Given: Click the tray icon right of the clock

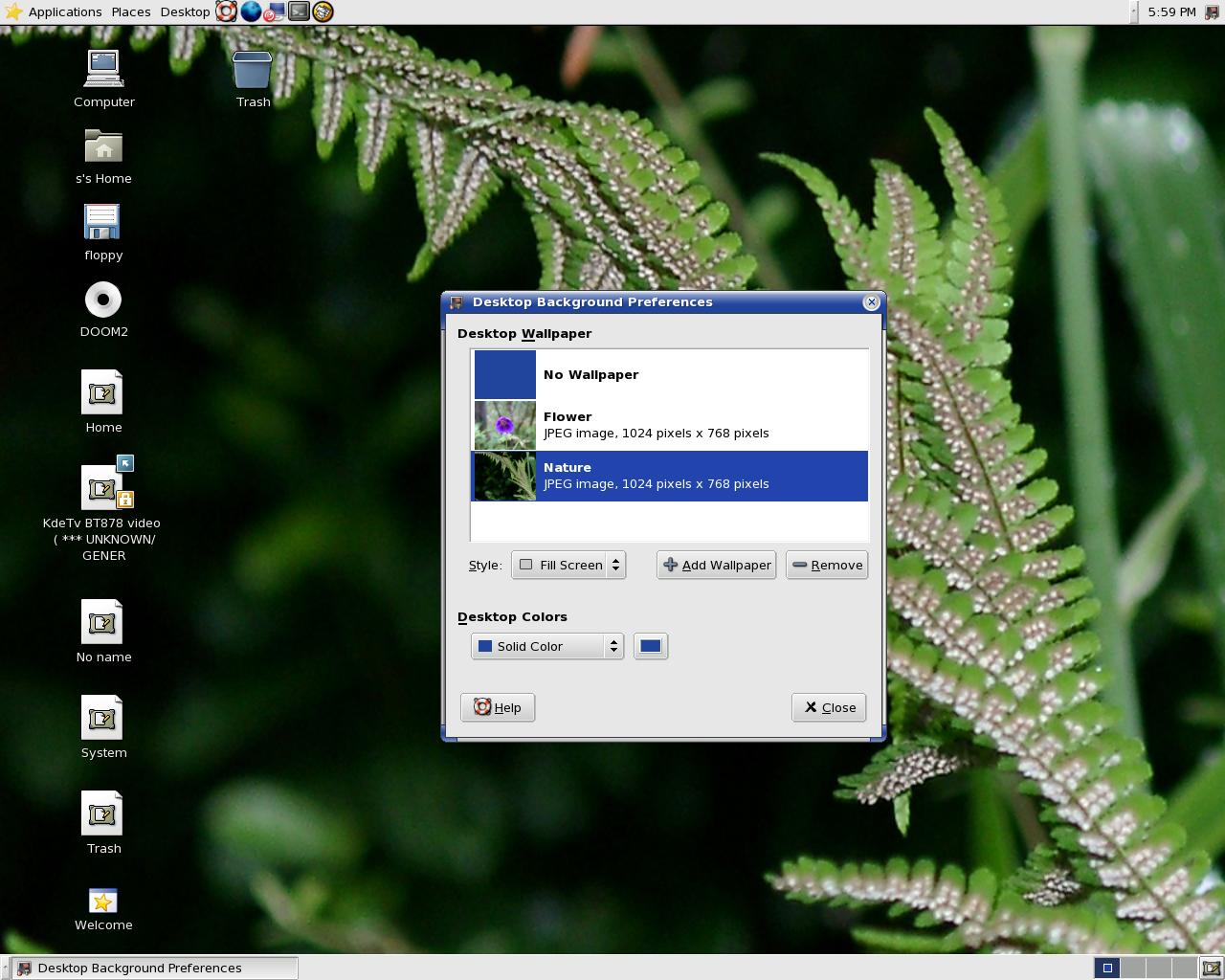Looking at the screenshot, I should coord(1211,11).
